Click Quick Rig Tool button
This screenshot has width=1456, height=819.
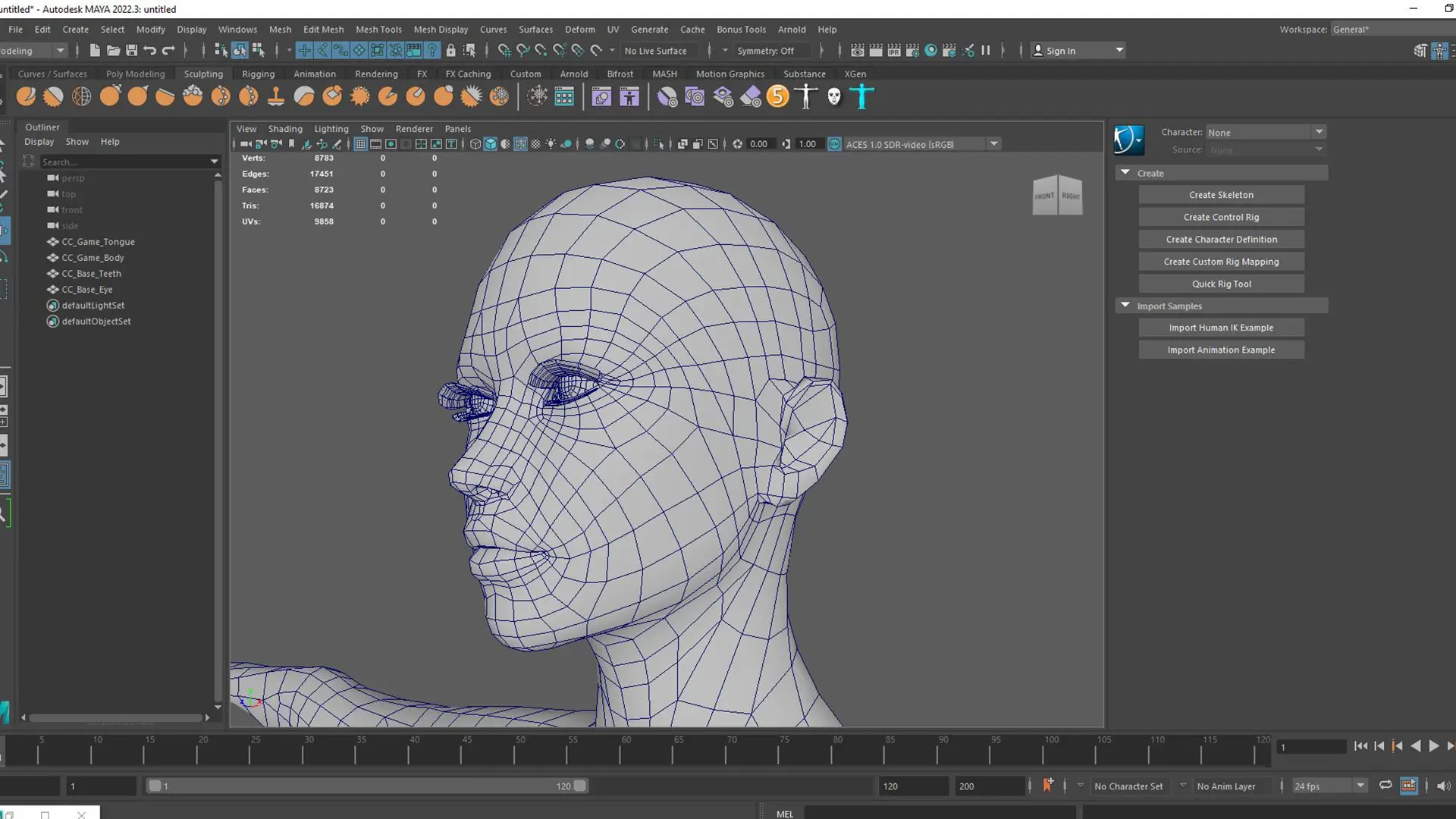click(1221, 283)
